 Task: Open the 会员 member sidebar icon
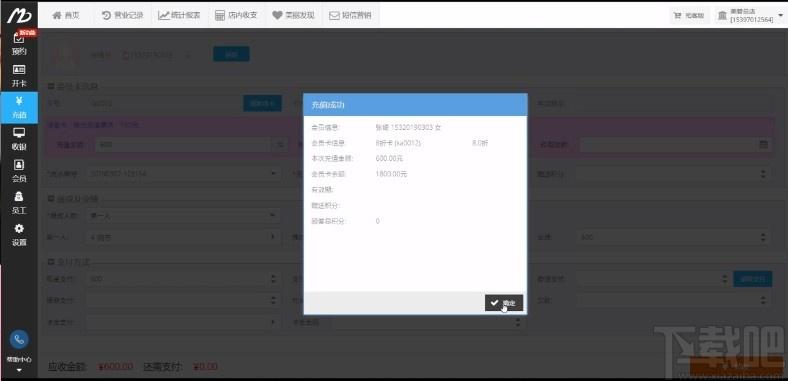(19, 171)
